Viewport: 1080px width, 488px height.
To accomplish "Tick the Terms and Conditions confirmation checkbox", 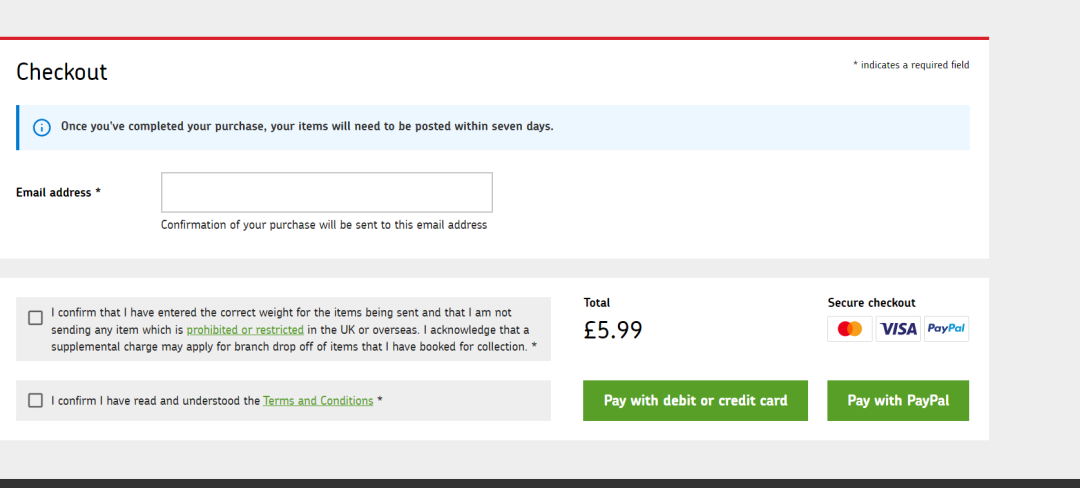I will [x=35, y=400].
